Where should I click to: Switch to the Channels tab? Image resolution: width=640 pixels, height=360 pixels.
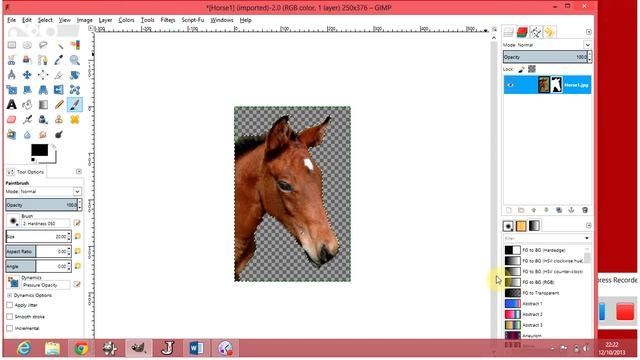click(x=522, y=32)
